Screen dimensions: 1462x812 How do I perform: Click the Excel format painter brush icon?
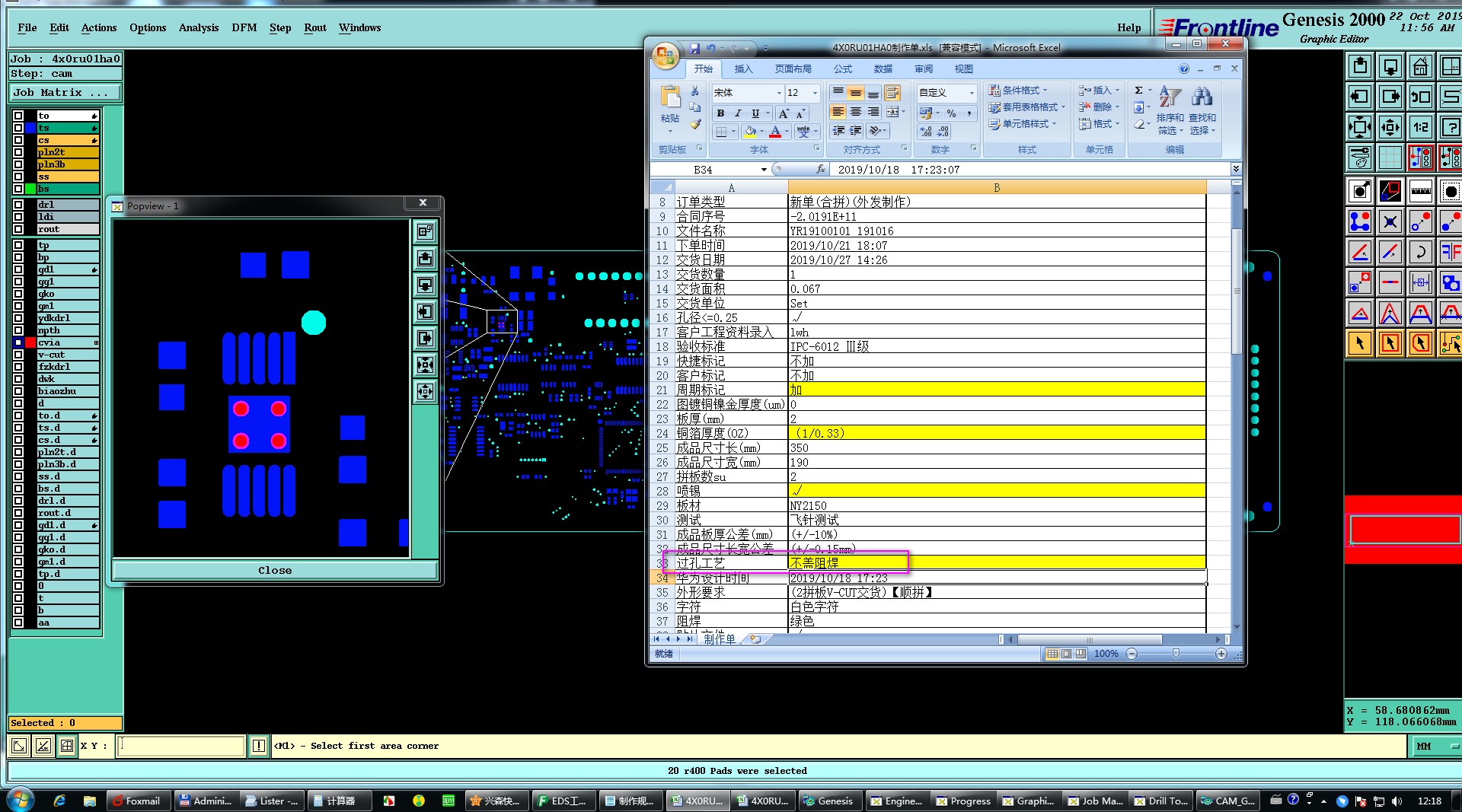695,124
